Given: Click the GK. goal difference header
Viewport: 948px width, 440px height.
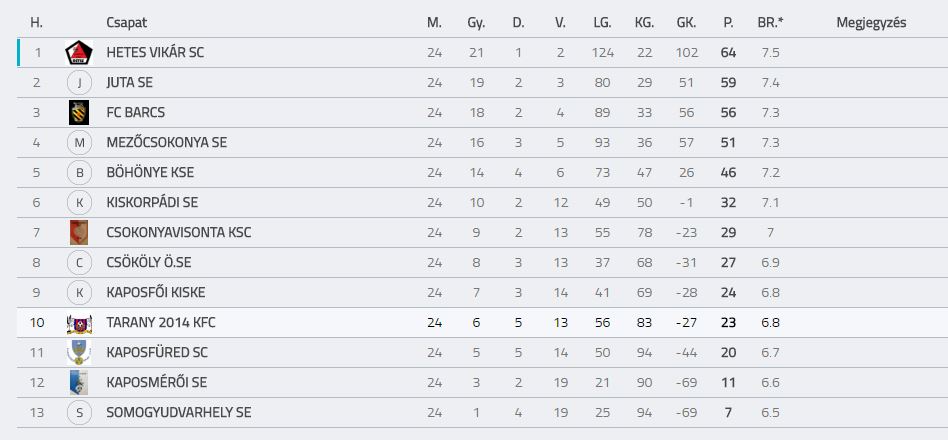Looking at the screenshot, I should tap(686, 23).
